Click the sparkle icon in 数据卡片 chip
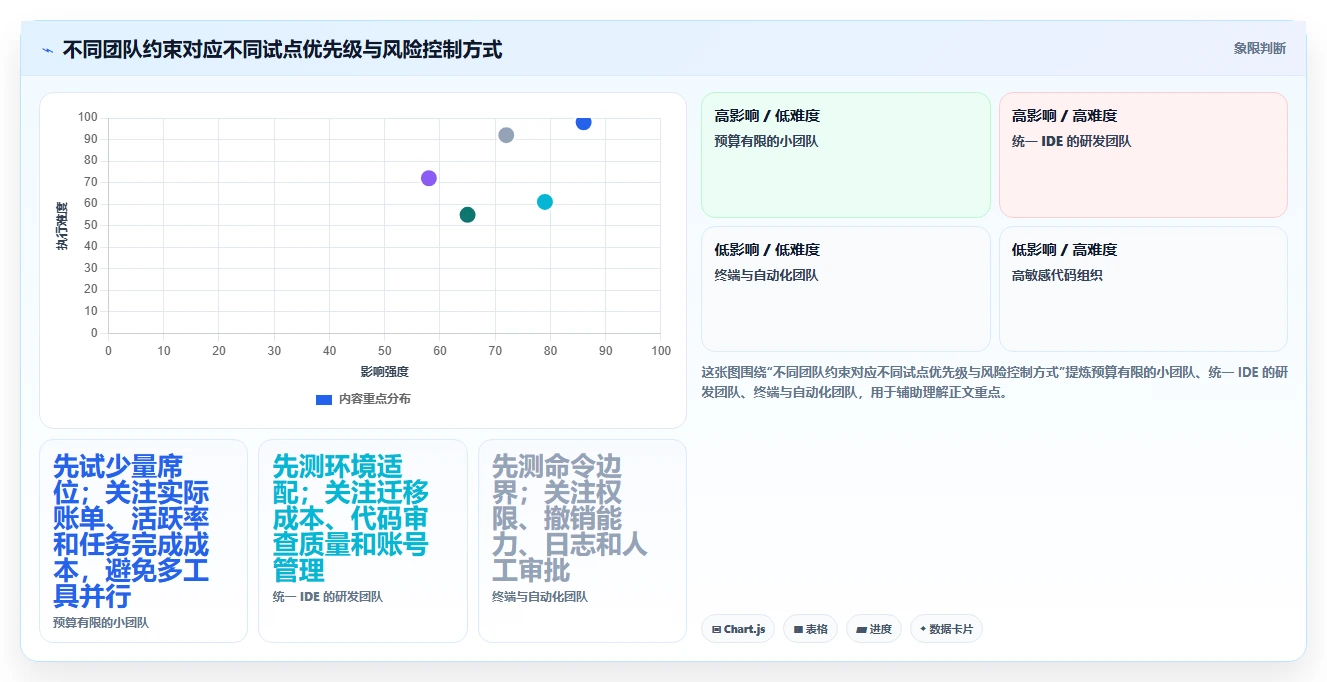This screenshot has height=682, width=1327. pyautogui.click(x=923, y=629)
